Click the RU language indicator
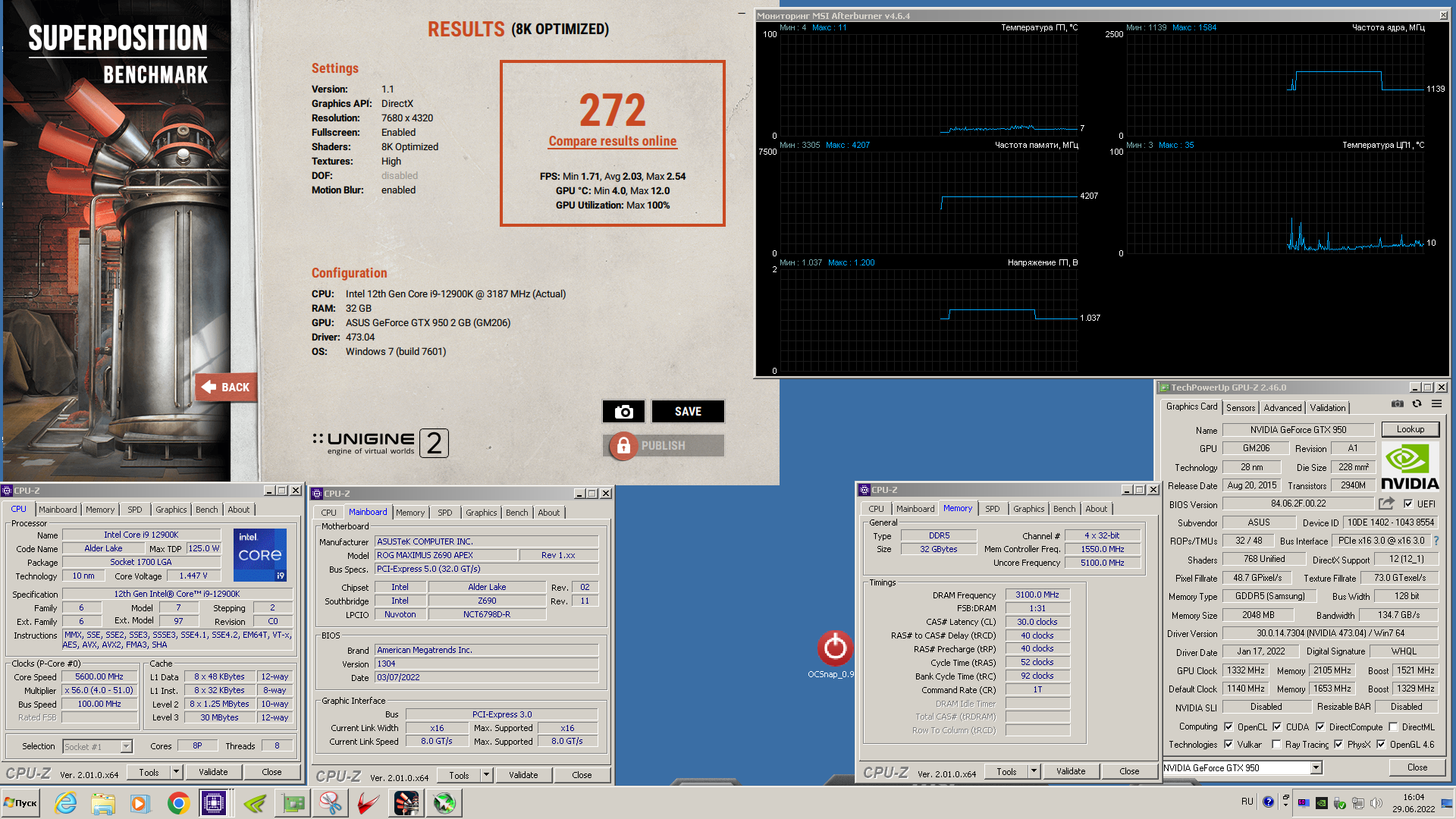 (x=1247, y=802)
